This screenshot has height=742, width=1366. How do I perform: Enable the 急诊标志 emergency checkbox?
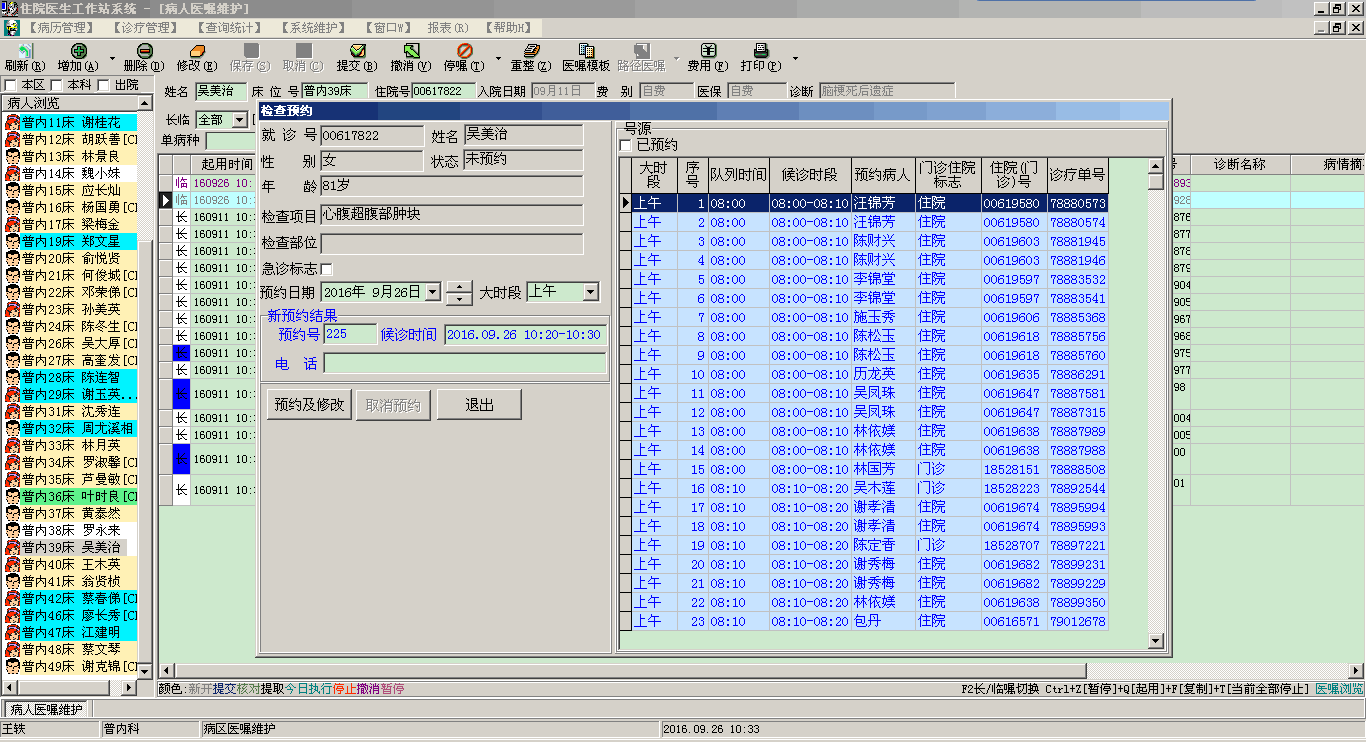coord(326,269)
